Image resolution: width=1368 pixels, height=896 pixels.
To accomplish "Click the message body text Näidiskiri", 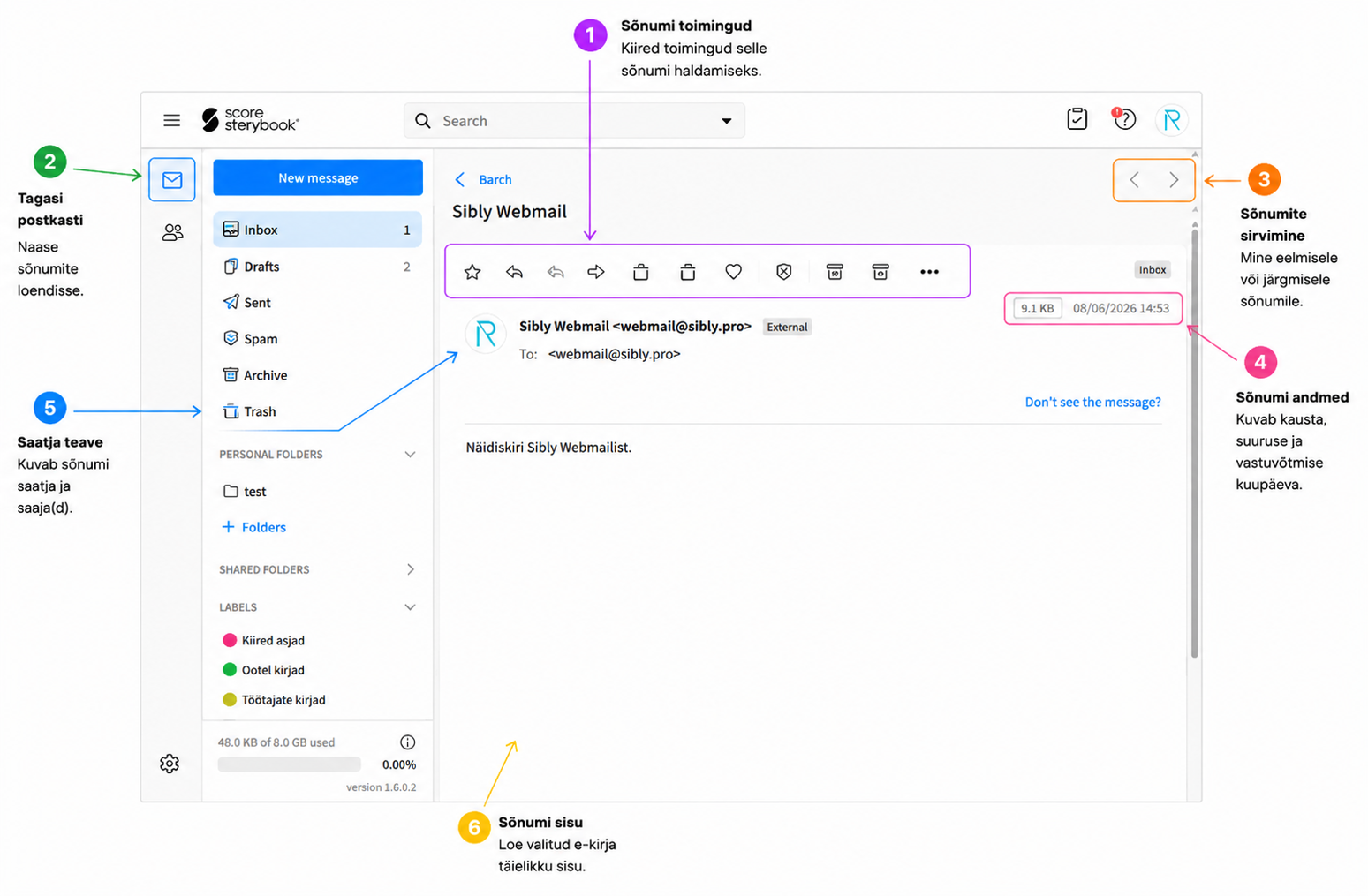I will click(548, 448).
